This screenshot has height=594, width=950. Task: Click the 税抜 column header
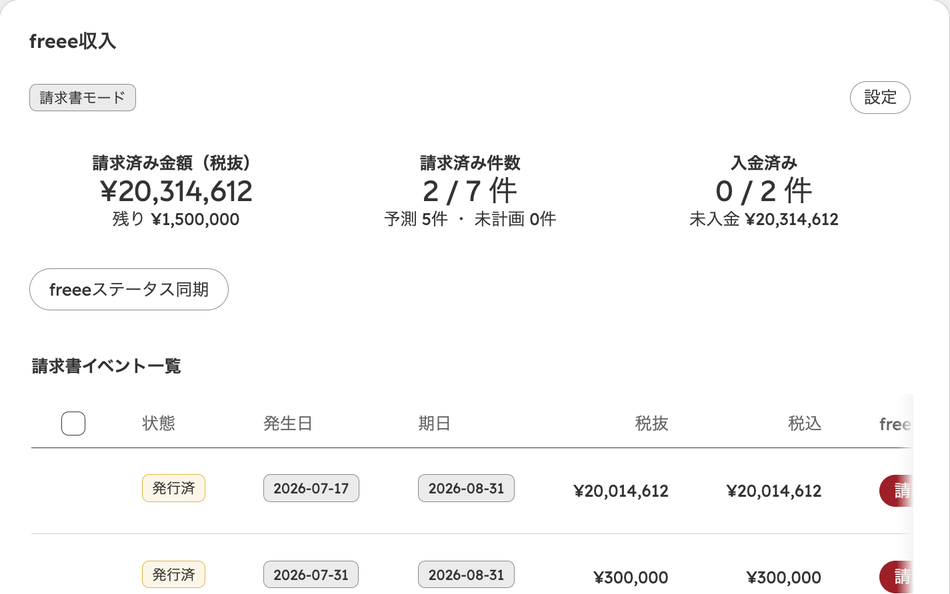651,423
